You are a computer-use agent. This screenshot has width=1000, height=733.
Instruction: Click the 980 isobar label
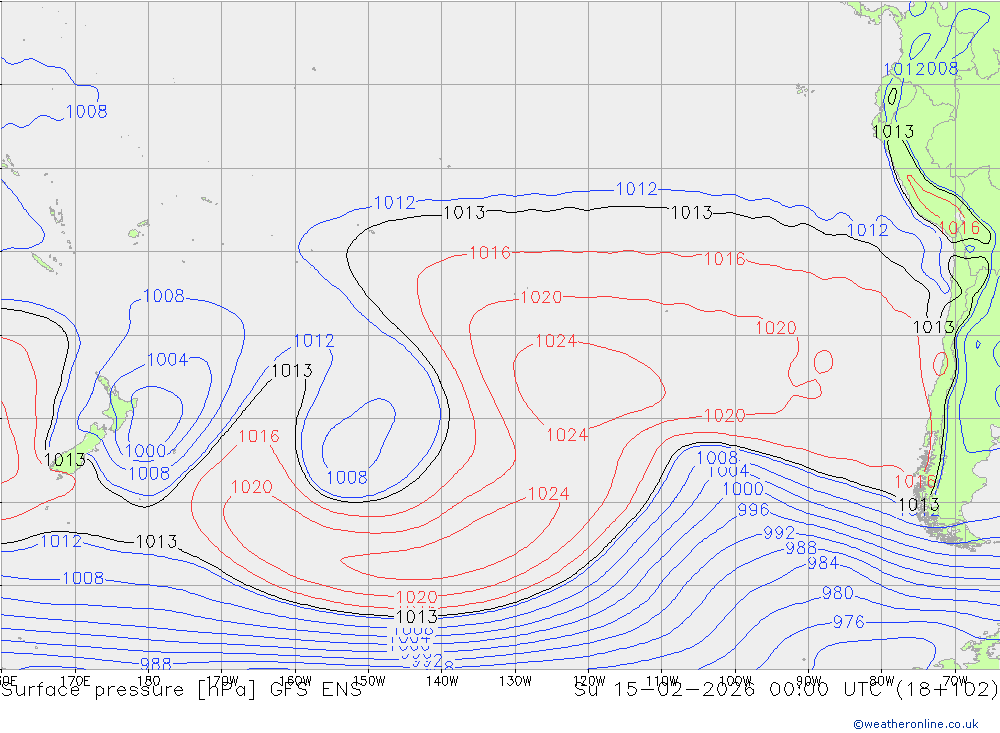[837, 593]
